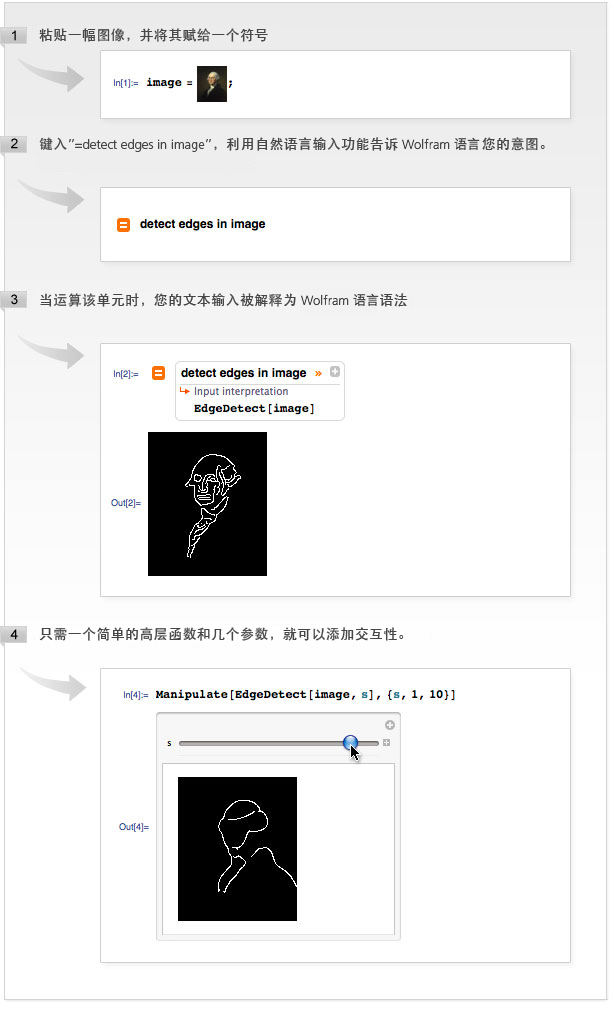Viewport: 614px width, 1010px height.
Task: Click the blue slider s thumb
Action: click(350, 743)
